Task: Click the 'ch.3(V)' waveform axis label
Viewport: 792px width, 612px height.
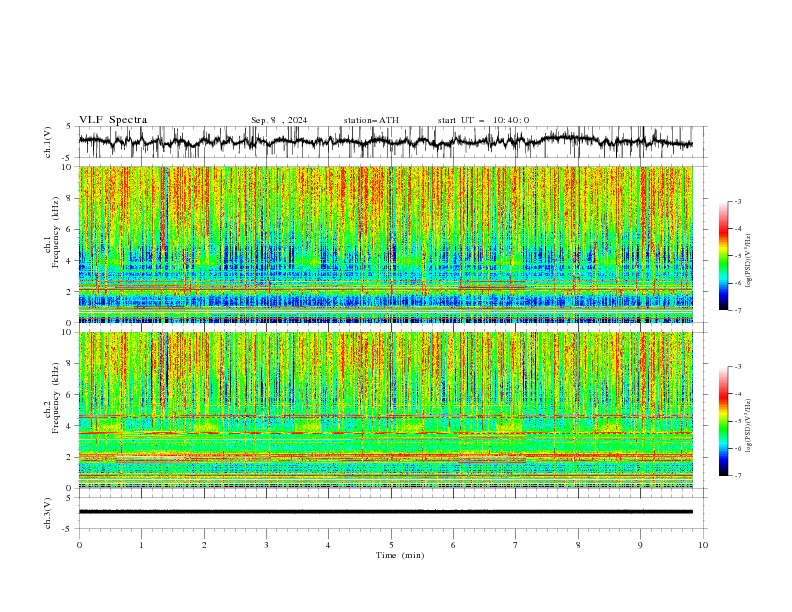Action: (x=48, y=513)
